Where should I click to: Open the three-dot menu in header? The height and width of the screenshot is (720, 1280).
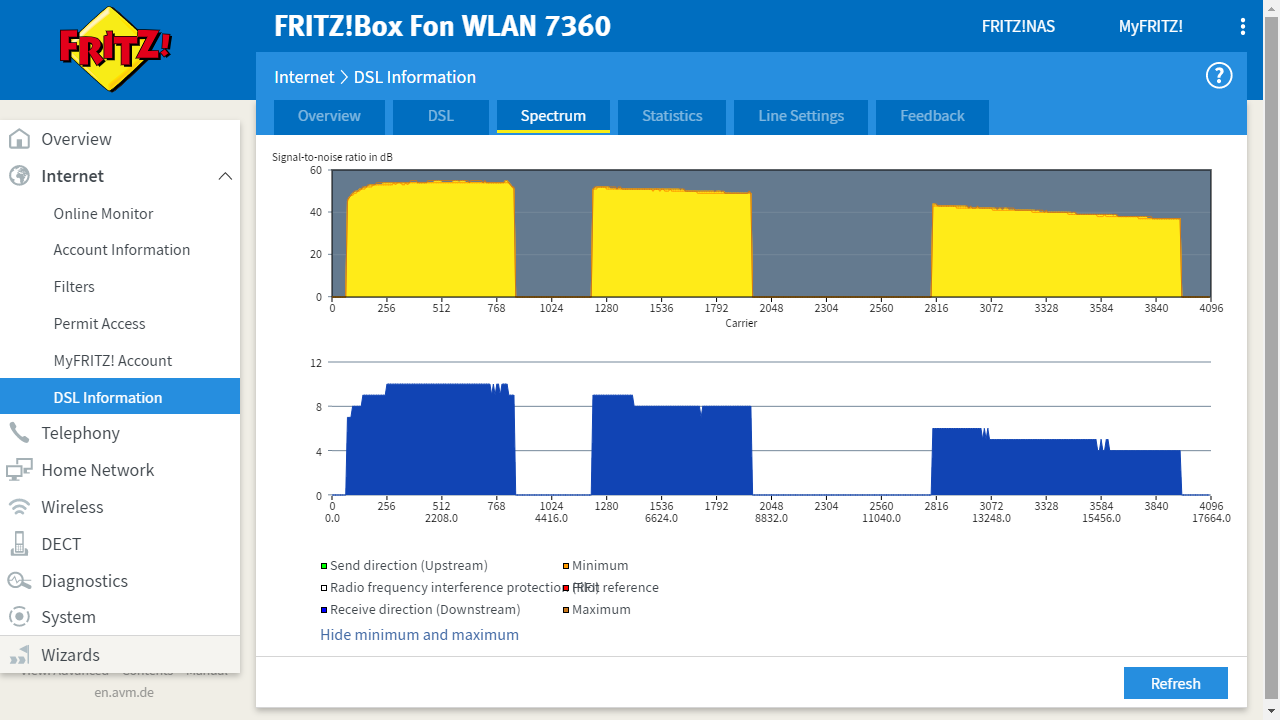[1243, 27]
